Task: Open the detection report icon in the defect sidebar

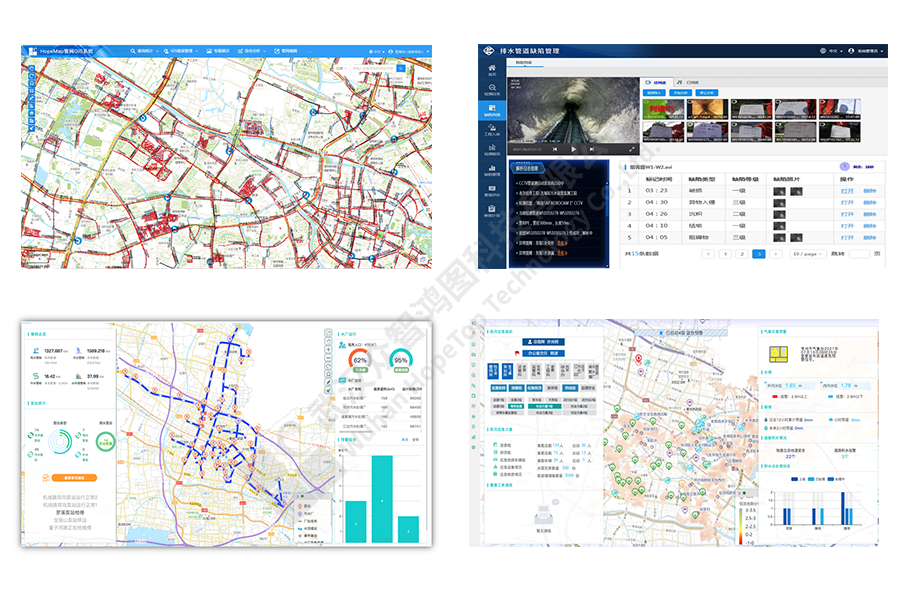Action: click(x=492, y=150)
